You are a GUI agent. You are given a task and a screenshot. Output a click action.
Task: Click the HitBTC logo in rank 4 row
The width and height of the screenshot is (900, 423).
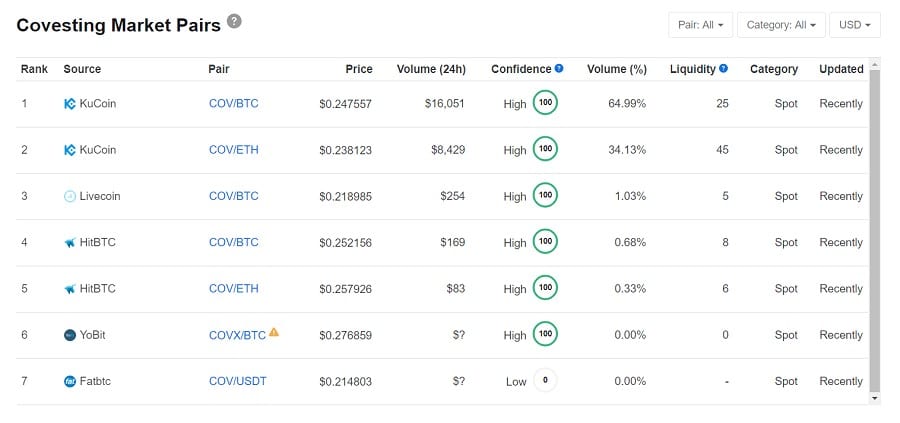pyautogui.click(x=70, y=243)
